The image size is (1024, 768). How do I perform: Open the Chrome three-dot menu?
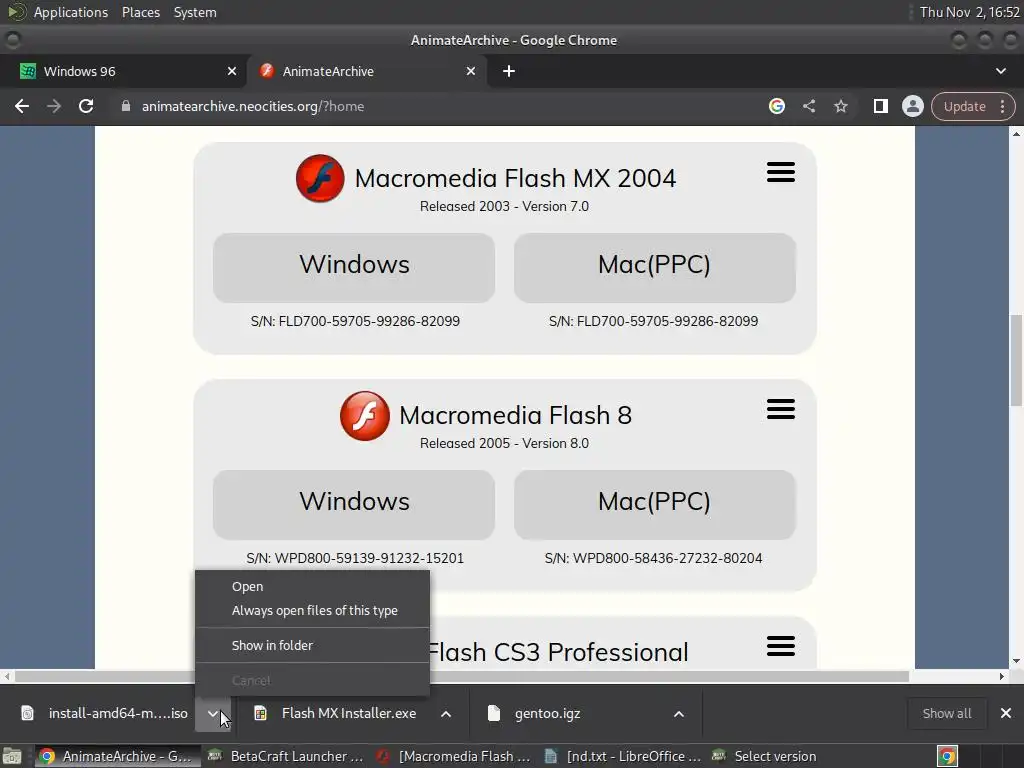[x=1002, y=106]
